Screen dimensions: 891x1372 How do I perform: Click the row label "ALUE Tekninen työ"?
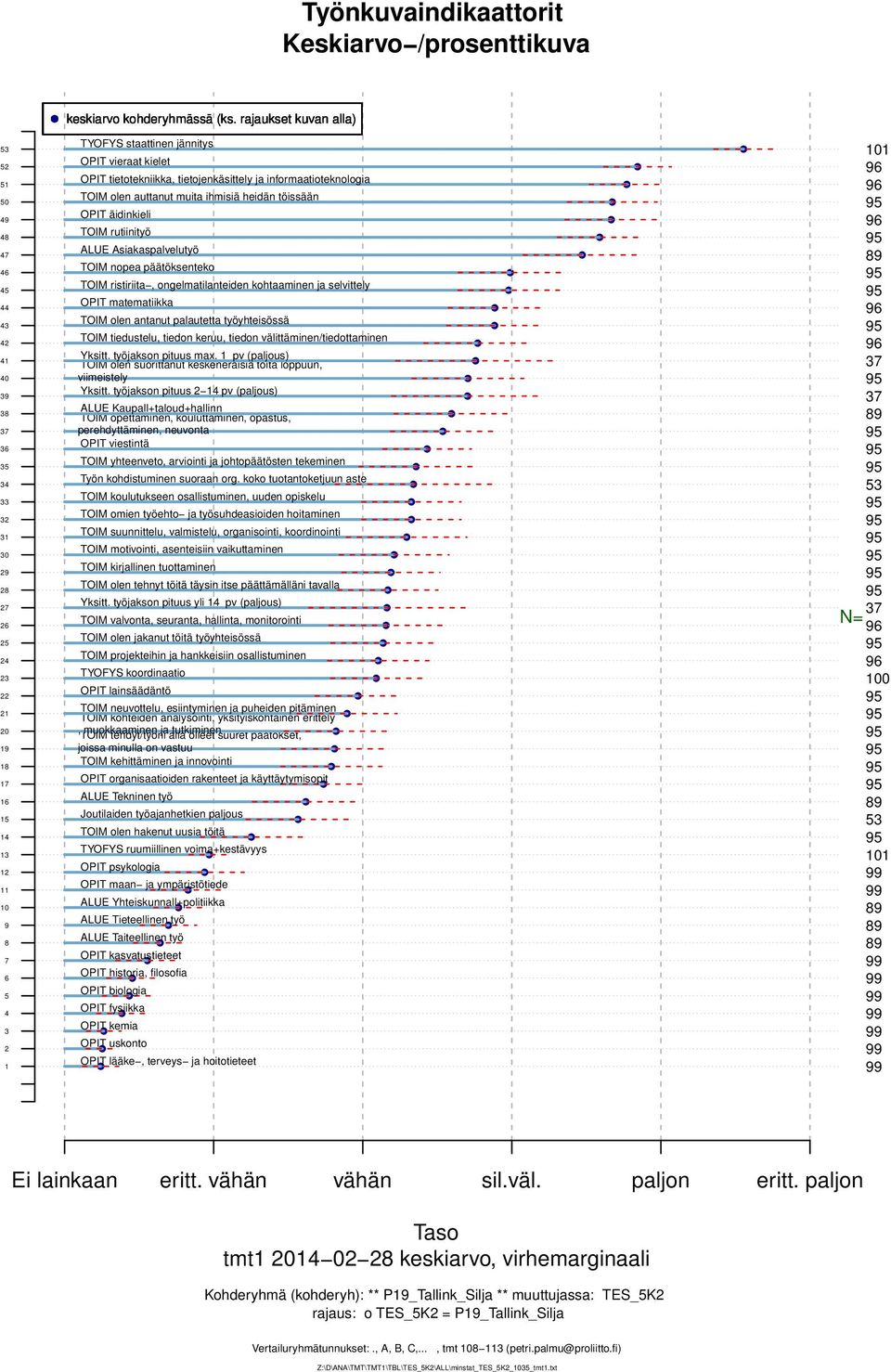click(x=126, y=796)
